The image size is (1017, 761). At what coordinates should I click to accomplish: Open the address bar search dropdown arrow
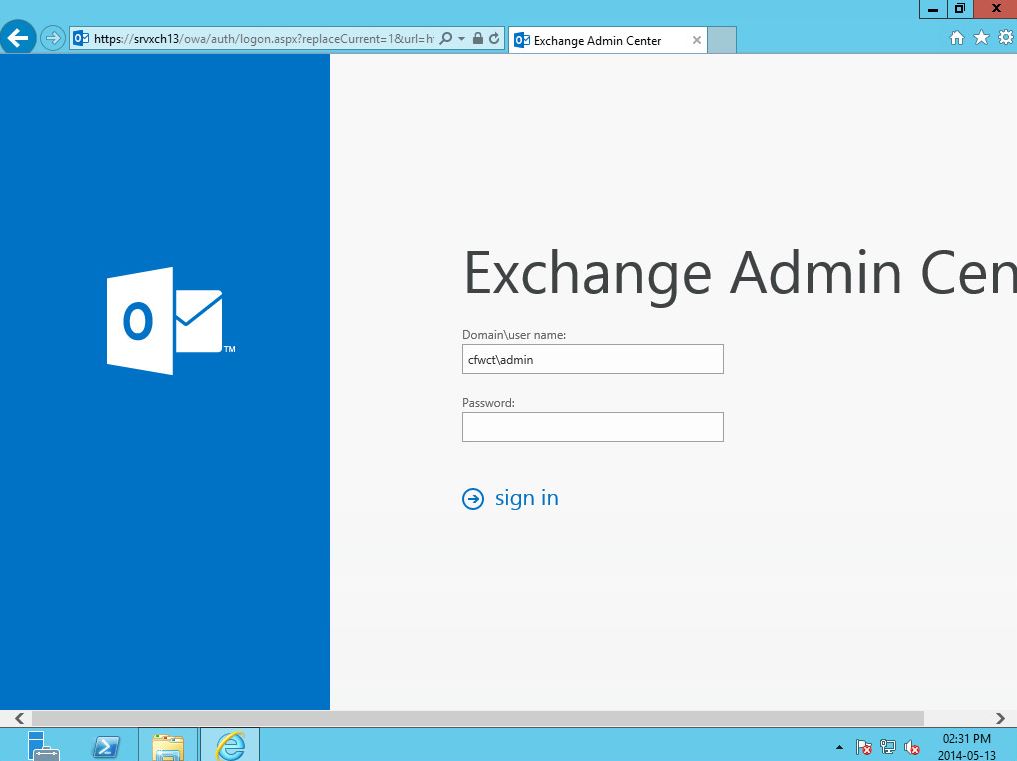click(463, 39)
